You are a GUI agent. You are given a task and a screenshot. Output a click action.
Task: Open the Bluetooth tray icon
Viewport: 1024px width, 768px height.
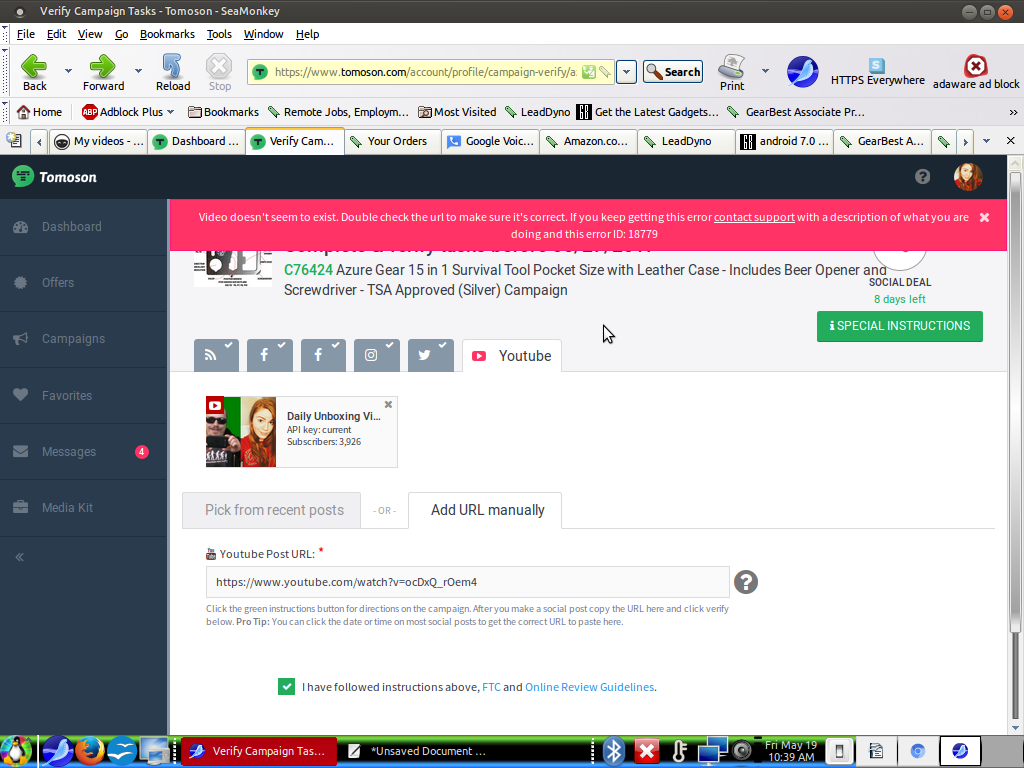click(x=614, y=751)
